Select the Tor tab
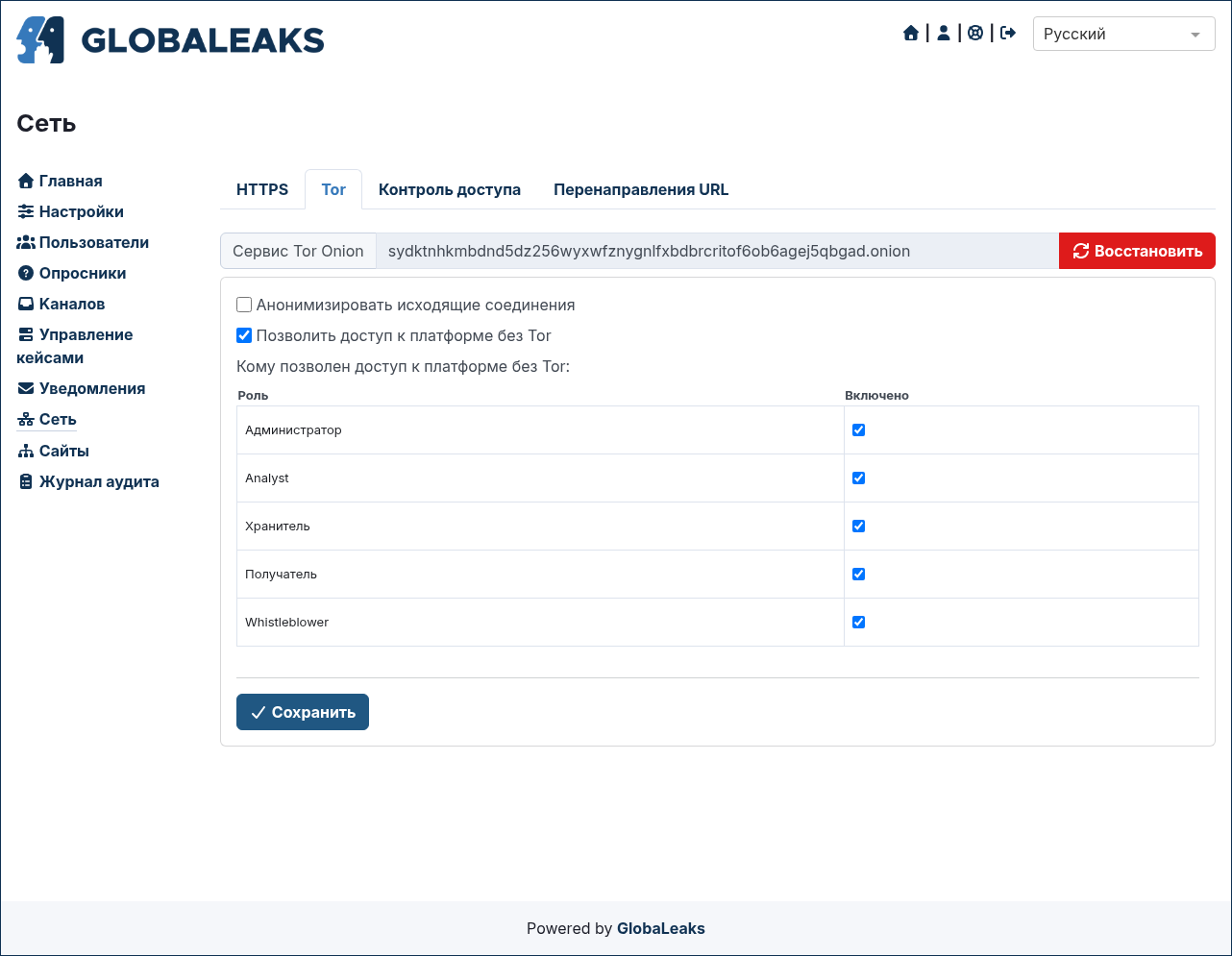The image size is (1232, 956). coord(333,189)
